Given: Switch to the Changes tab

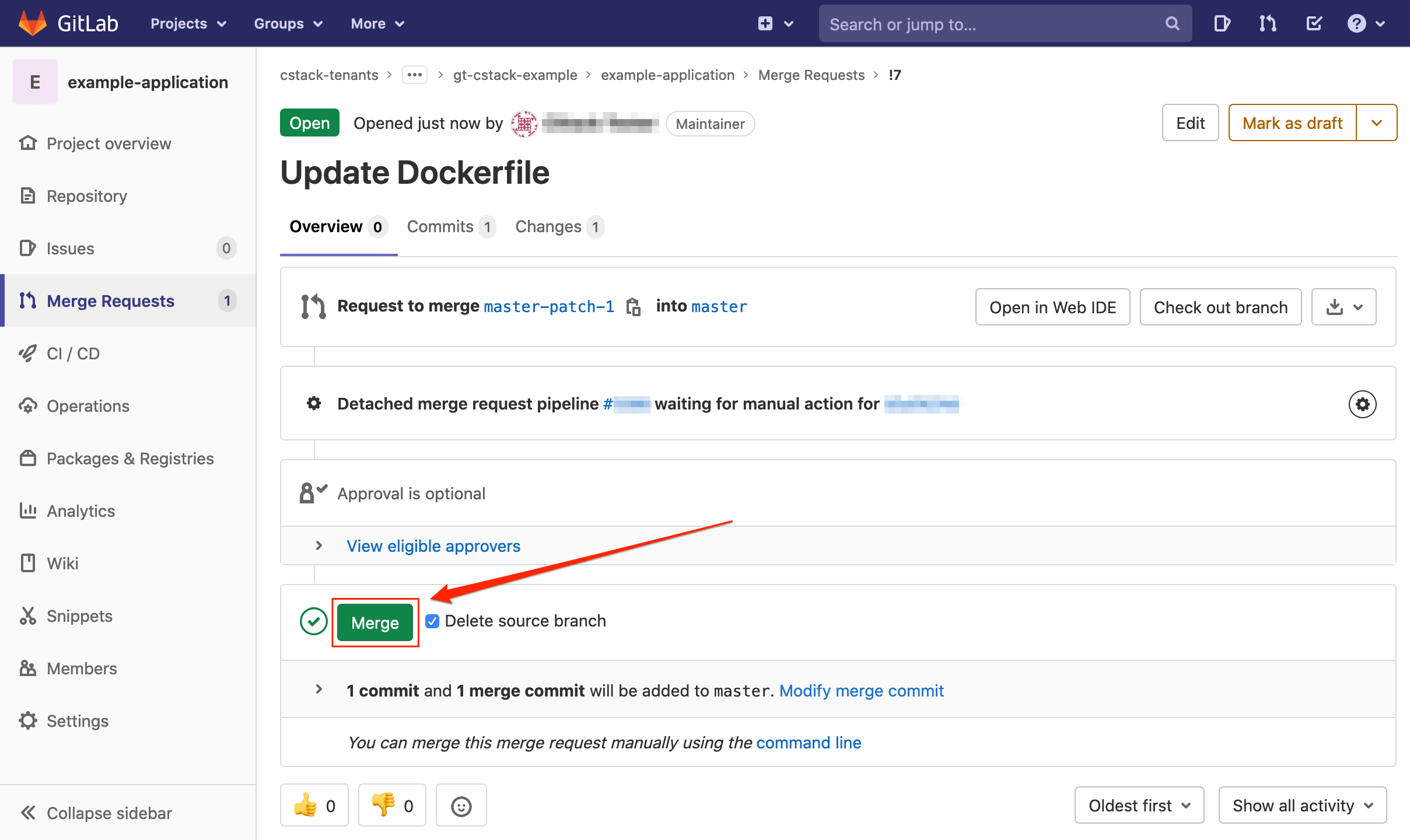Looking at the screenshot, I should coord(548,226).
